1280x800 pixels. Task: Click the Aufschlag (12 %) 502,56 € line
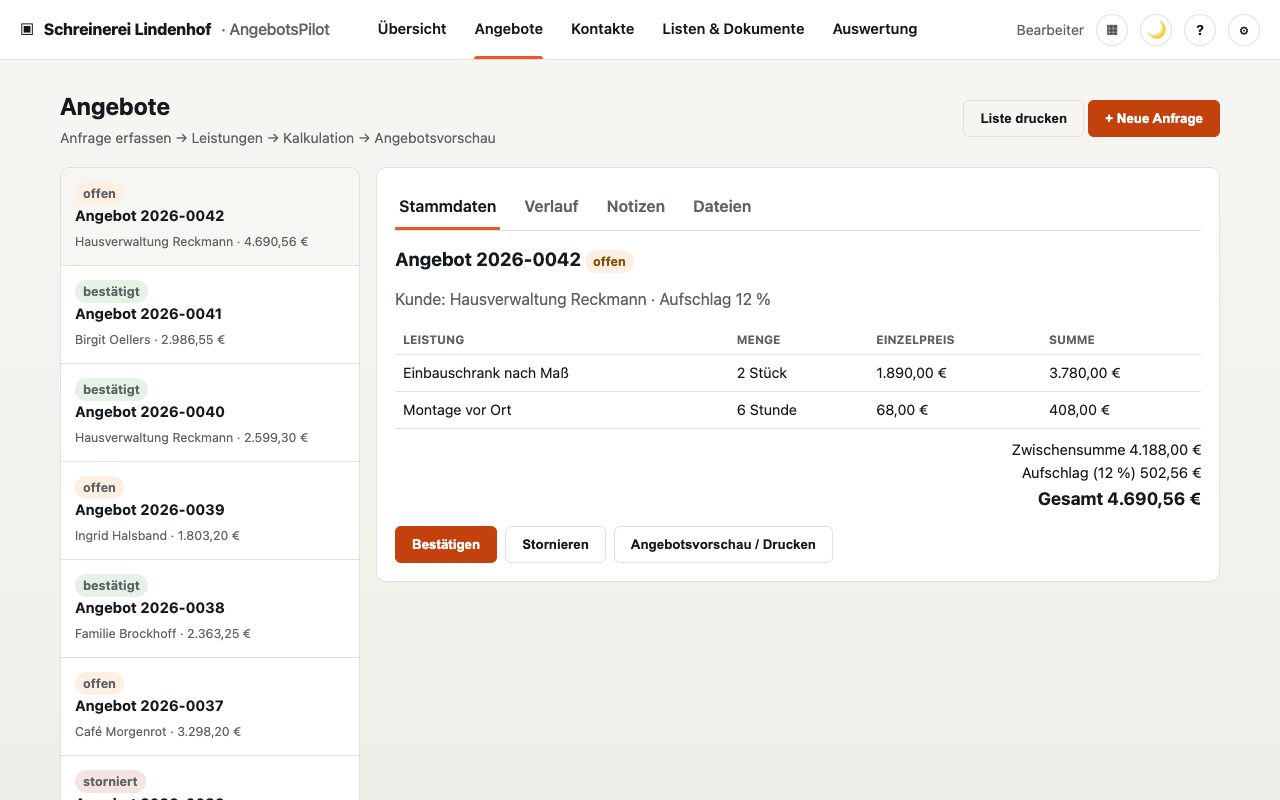pyautogui.click(x=1111, y=473)
